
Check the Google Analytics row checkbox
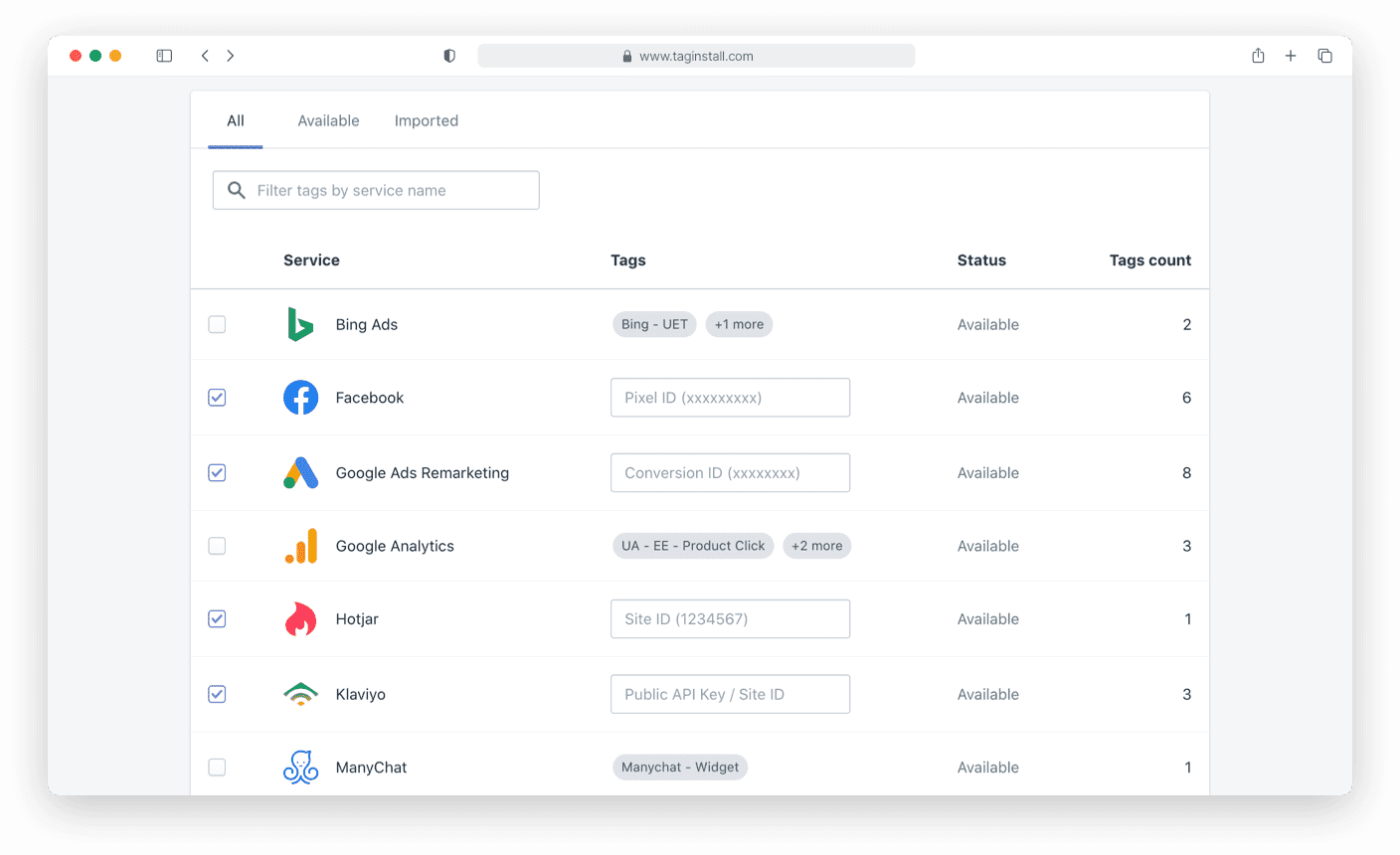pos(217,546)
